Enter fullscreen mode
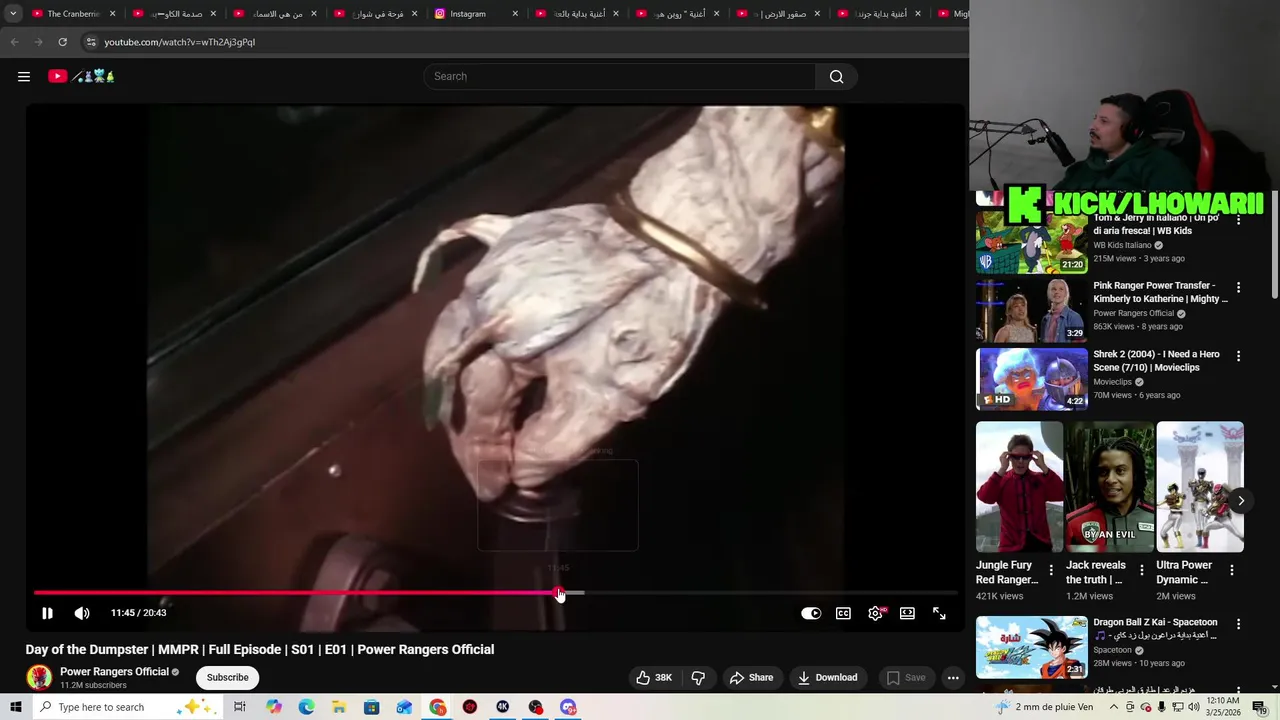Image resolution: width=1280 pixels, height=720 pixels. coord(939,613)
